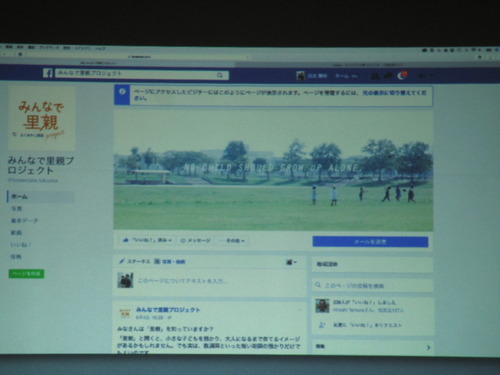Screen dimensions: 500x375
Task: Click the 情報 heading in the right column
Action: coord(320,347)
